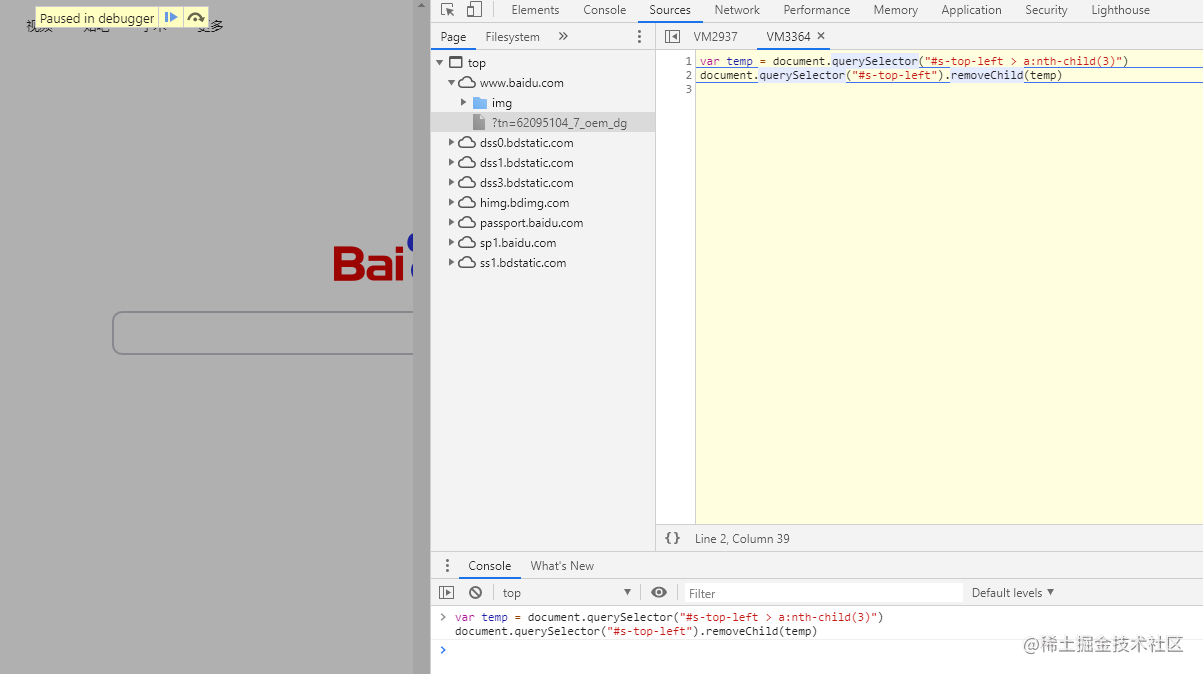Viewport: 1203px width, 674px height.
Task: Click the sp1.baidu.com cloud icon
Action: 467,243
